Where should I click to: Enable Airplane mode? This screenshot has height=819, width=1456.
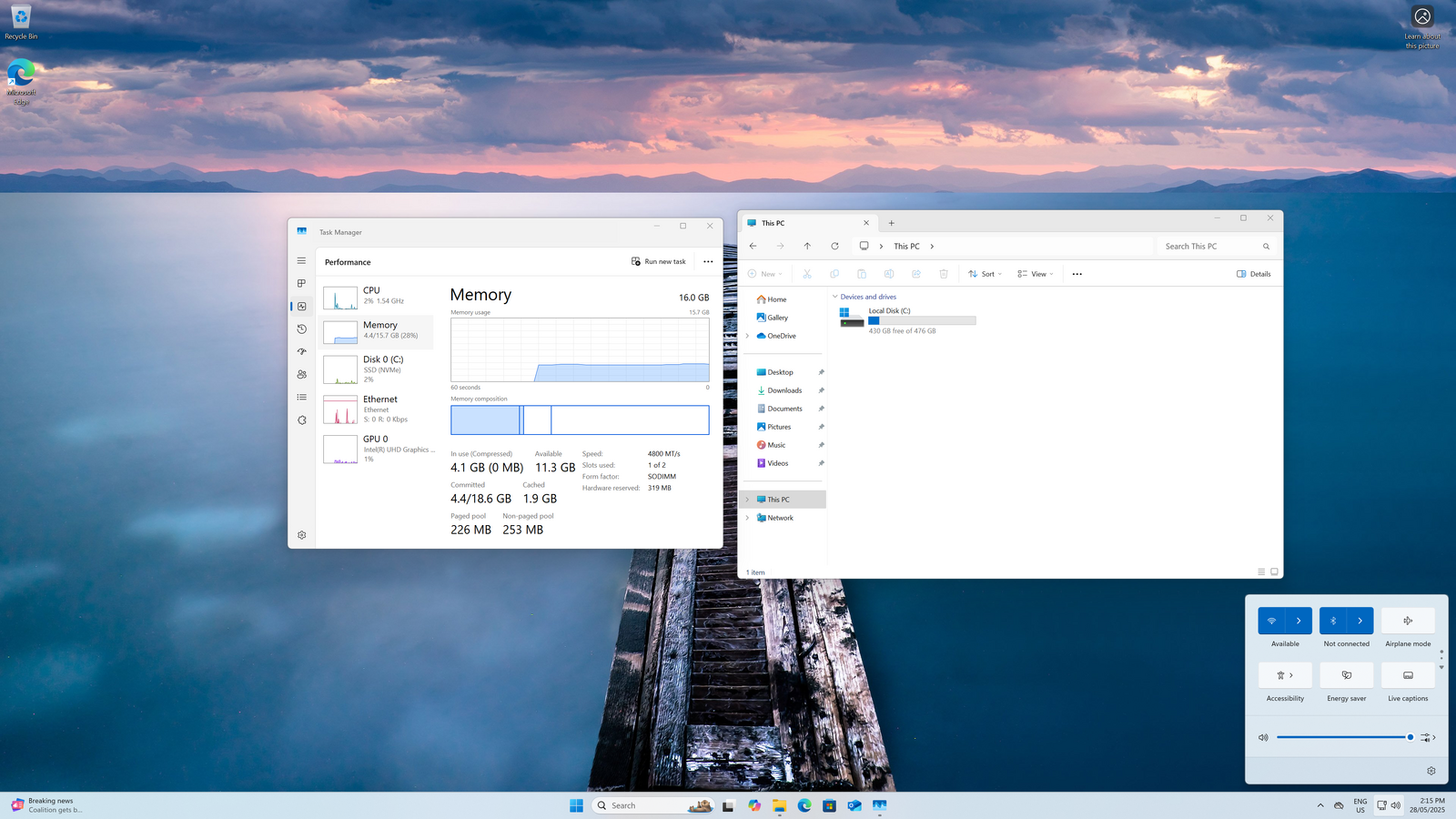[1408, 621]
